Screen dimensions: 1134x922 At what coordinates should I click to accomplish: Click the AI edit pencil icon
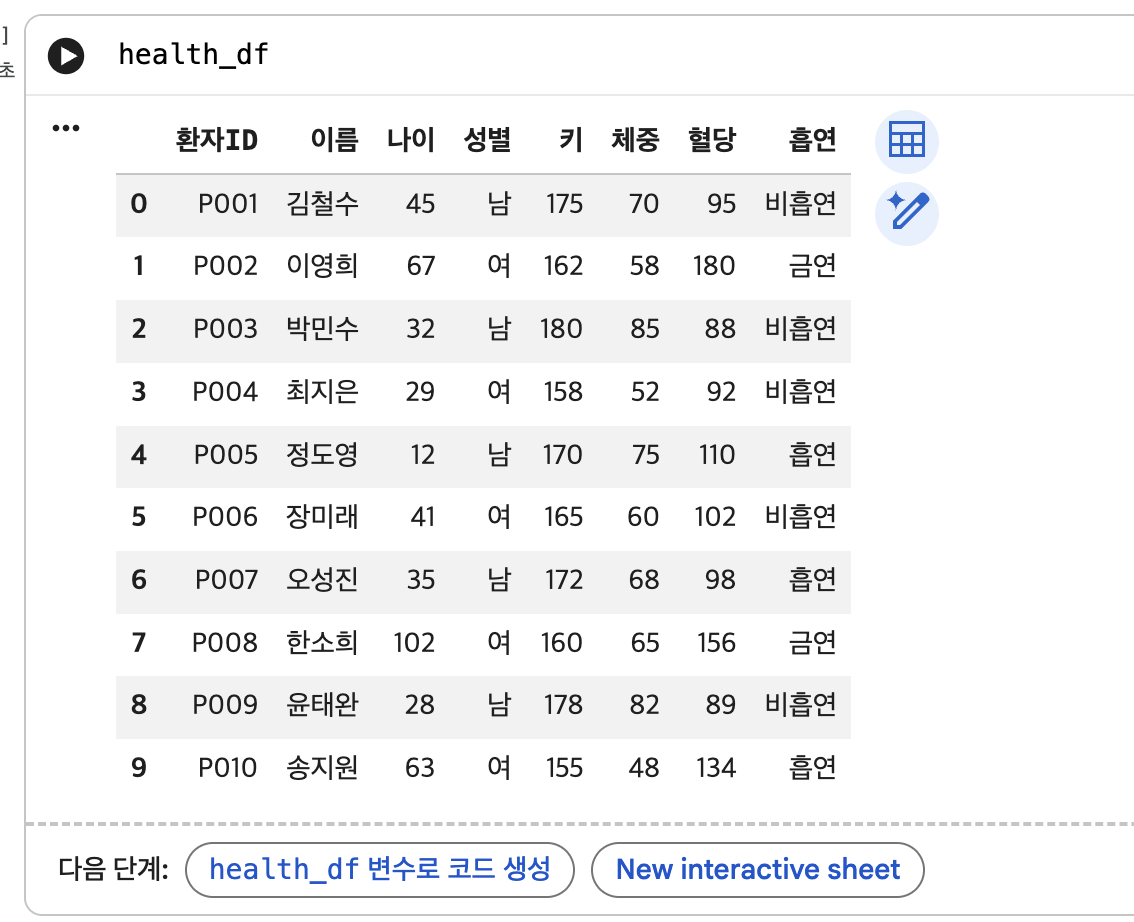[906, 213]
